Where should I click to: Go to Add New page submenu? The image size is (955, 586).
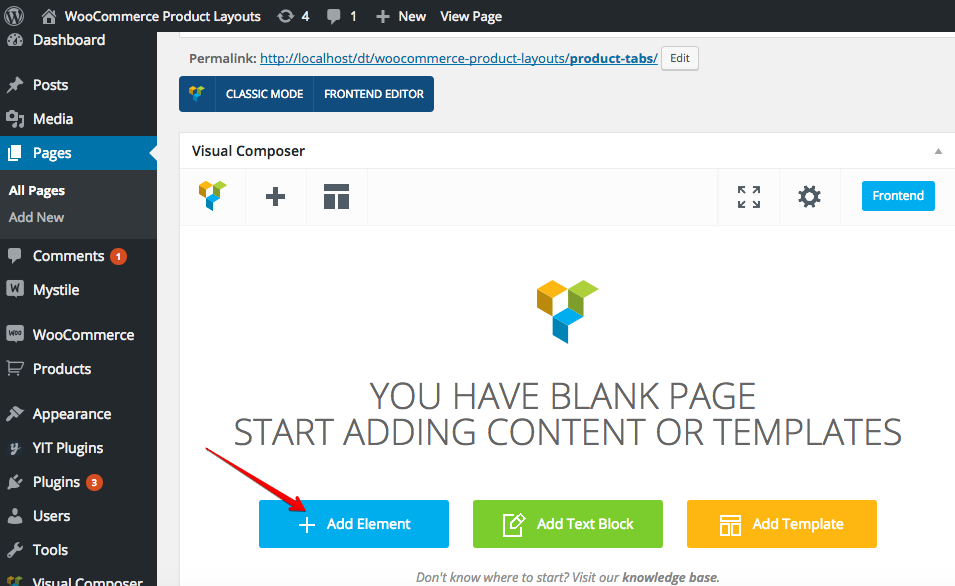[36, 217]
